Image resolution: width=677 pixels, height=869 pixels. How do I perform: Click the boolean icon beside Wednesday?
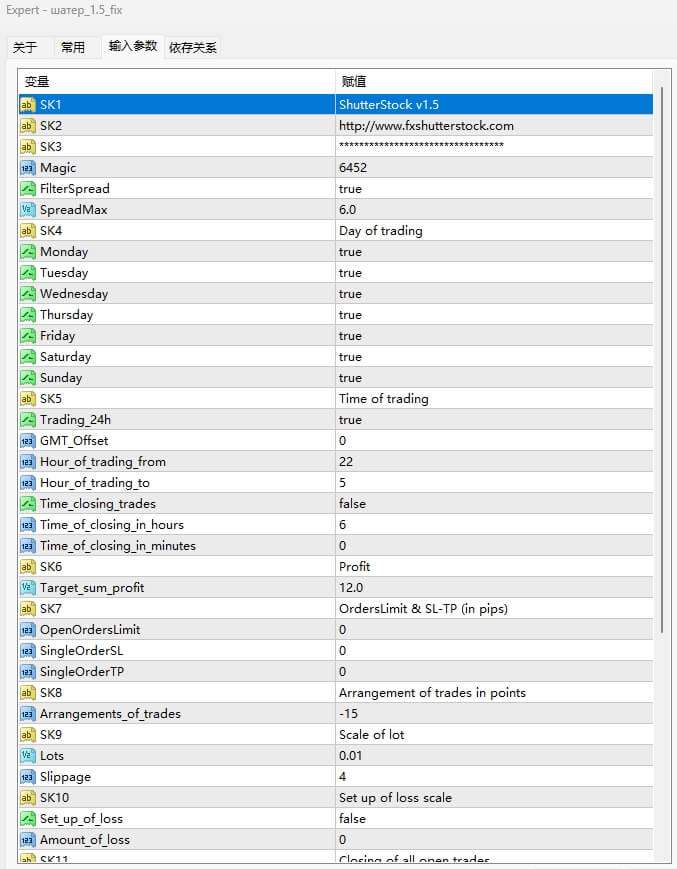(x=28, y=294)
